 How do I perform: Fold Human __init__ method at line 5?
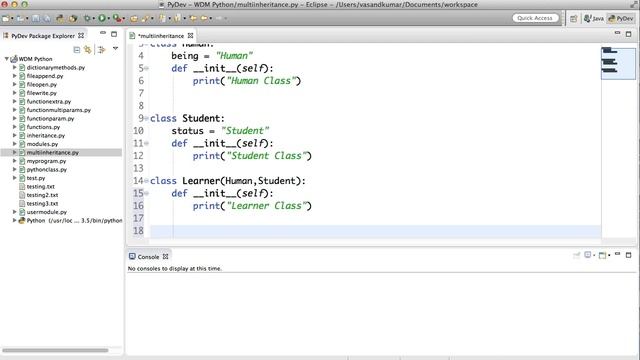[146, 68]
